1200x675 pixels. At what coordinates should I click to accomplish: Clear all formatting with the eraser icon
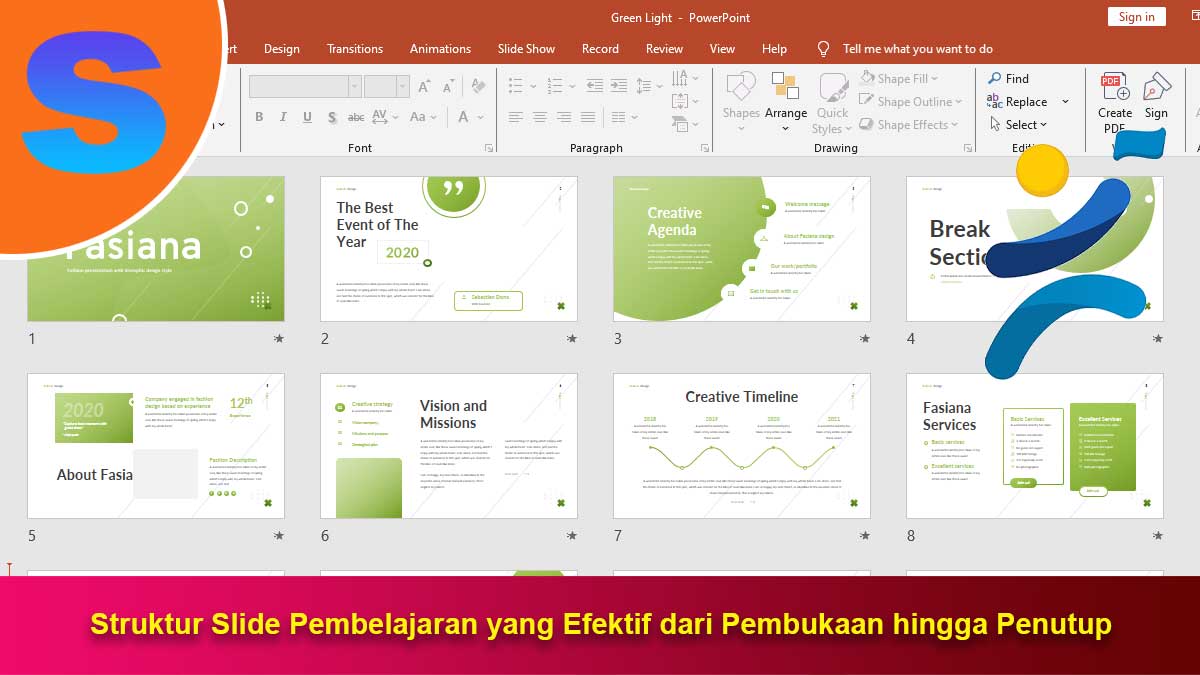click(x=476, y=86)
